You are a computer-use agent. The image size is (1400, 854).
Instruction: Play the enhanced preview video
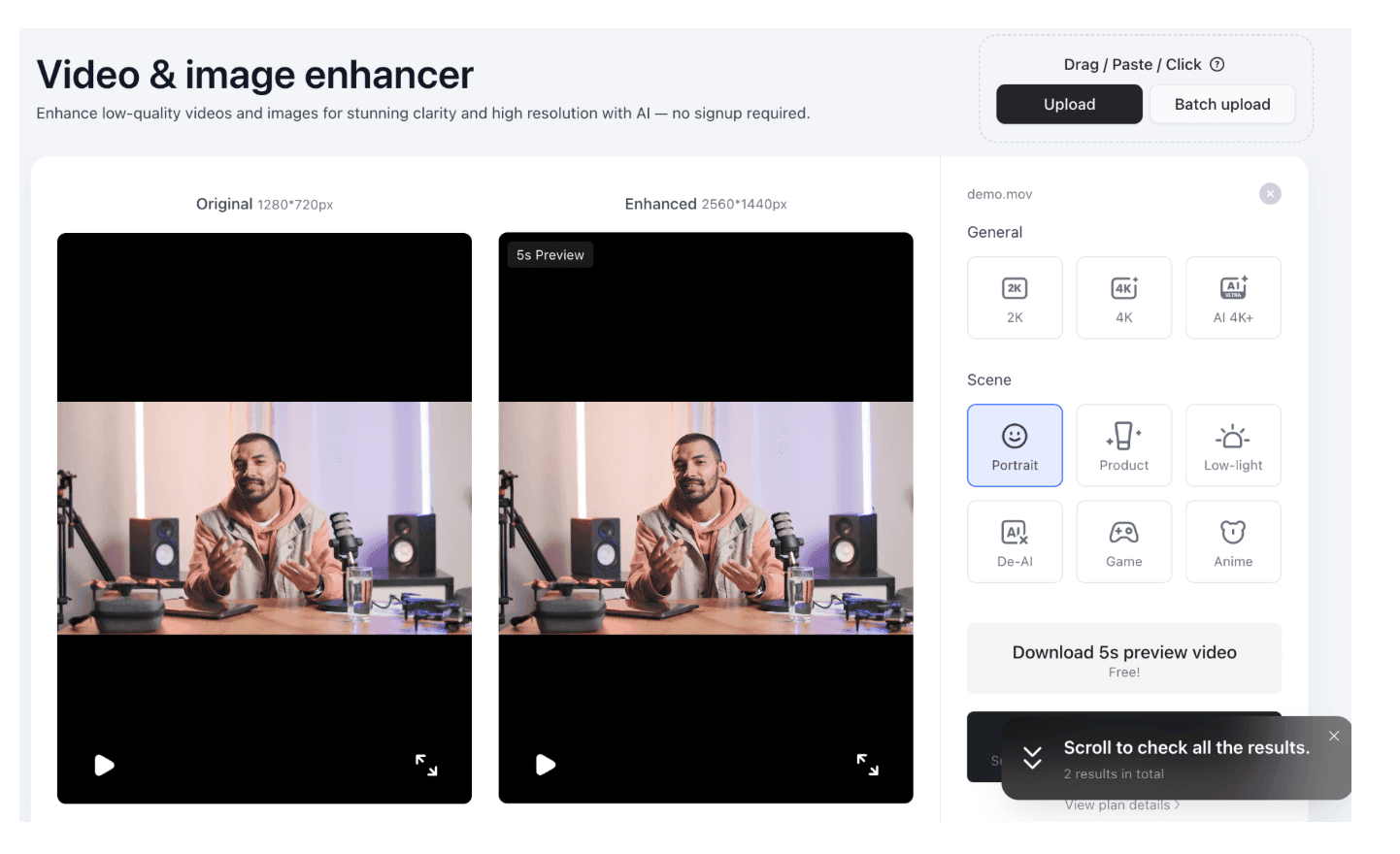pos(546,766)
